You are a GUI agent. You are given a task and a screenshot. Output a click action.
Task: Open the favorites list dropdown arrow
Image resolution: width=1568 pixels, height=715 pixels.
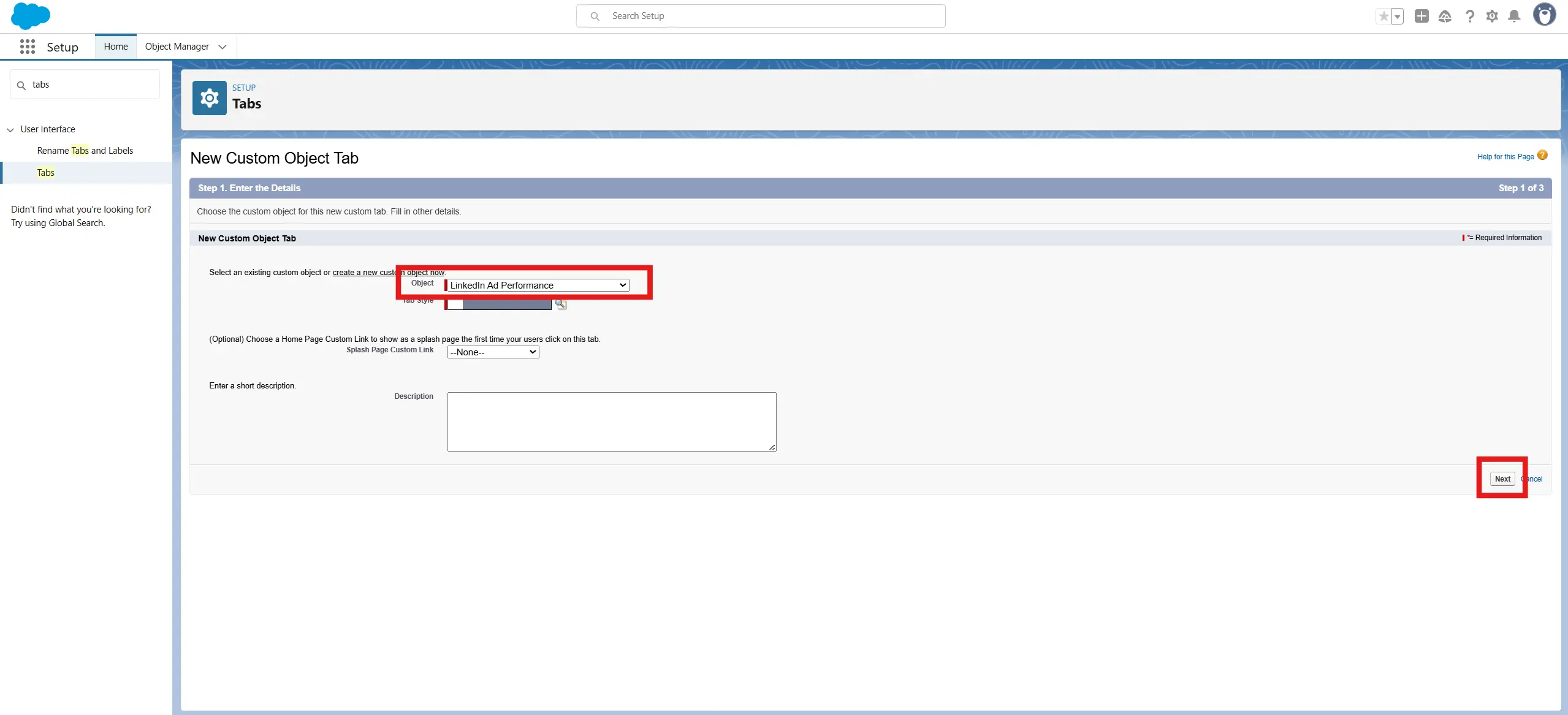point(1398,17)
